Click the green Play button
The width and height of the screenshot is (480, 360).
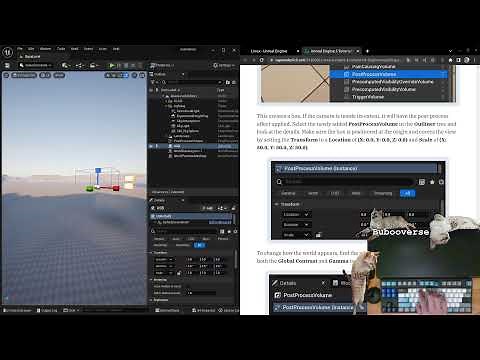click(112, 65)
